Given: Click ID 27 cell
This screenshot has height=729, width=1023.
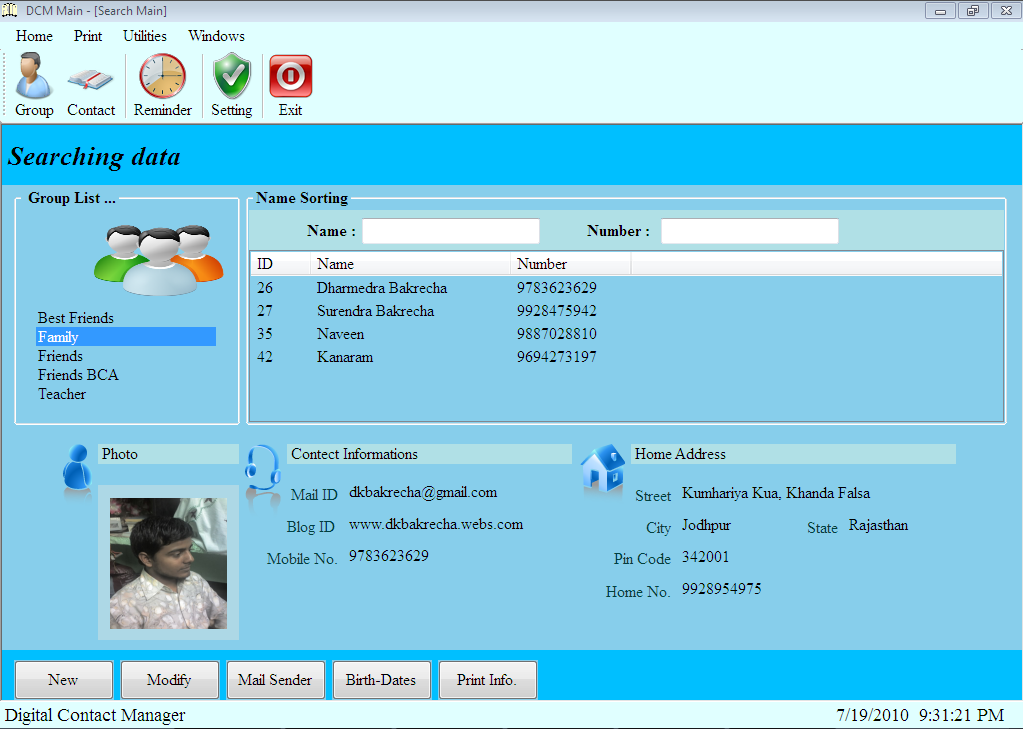Looking at the screenshot, I should [265, 311].
